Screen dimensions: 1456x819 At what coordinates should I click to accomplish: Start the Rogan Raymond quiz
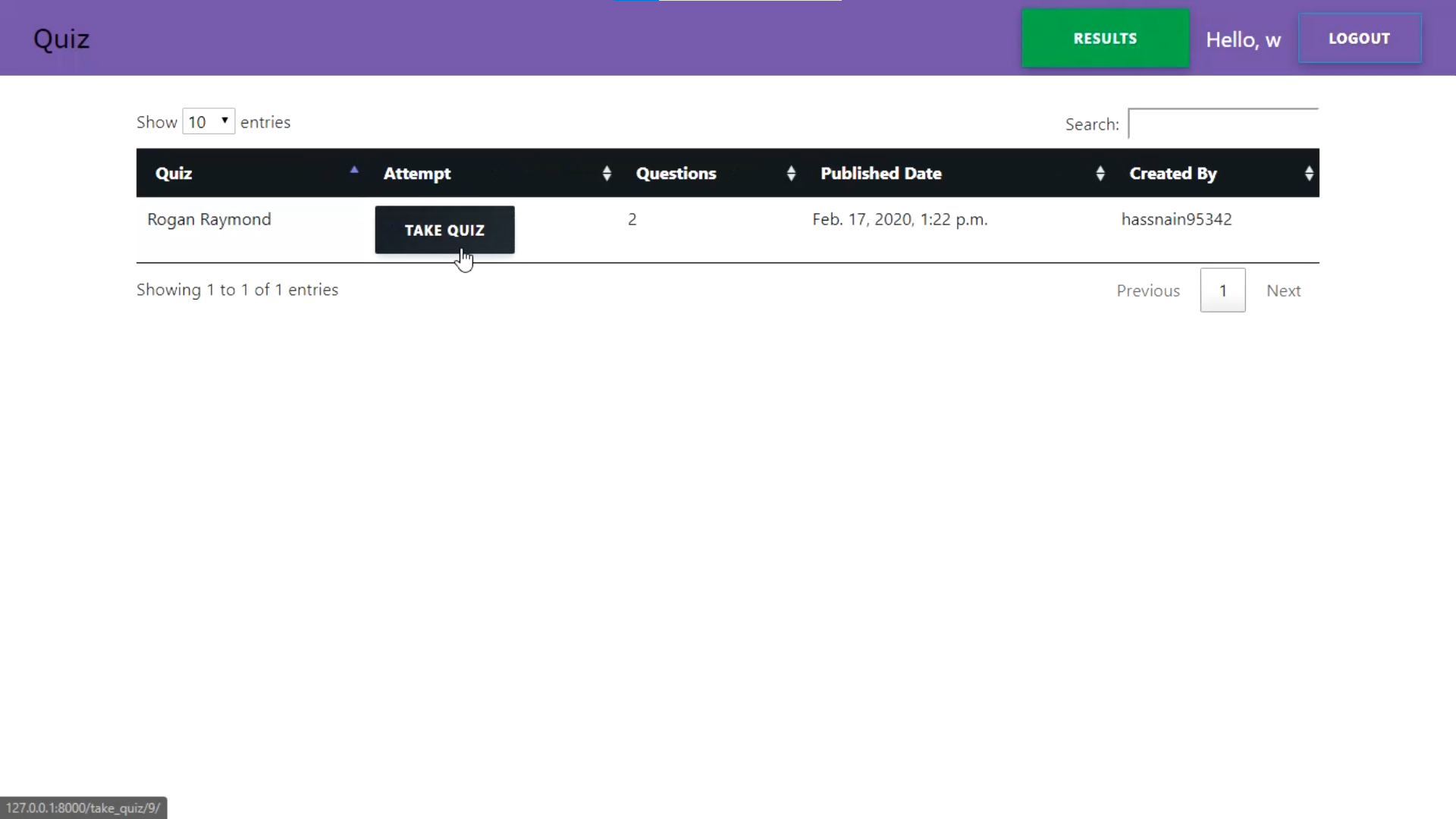pos(444,230)
